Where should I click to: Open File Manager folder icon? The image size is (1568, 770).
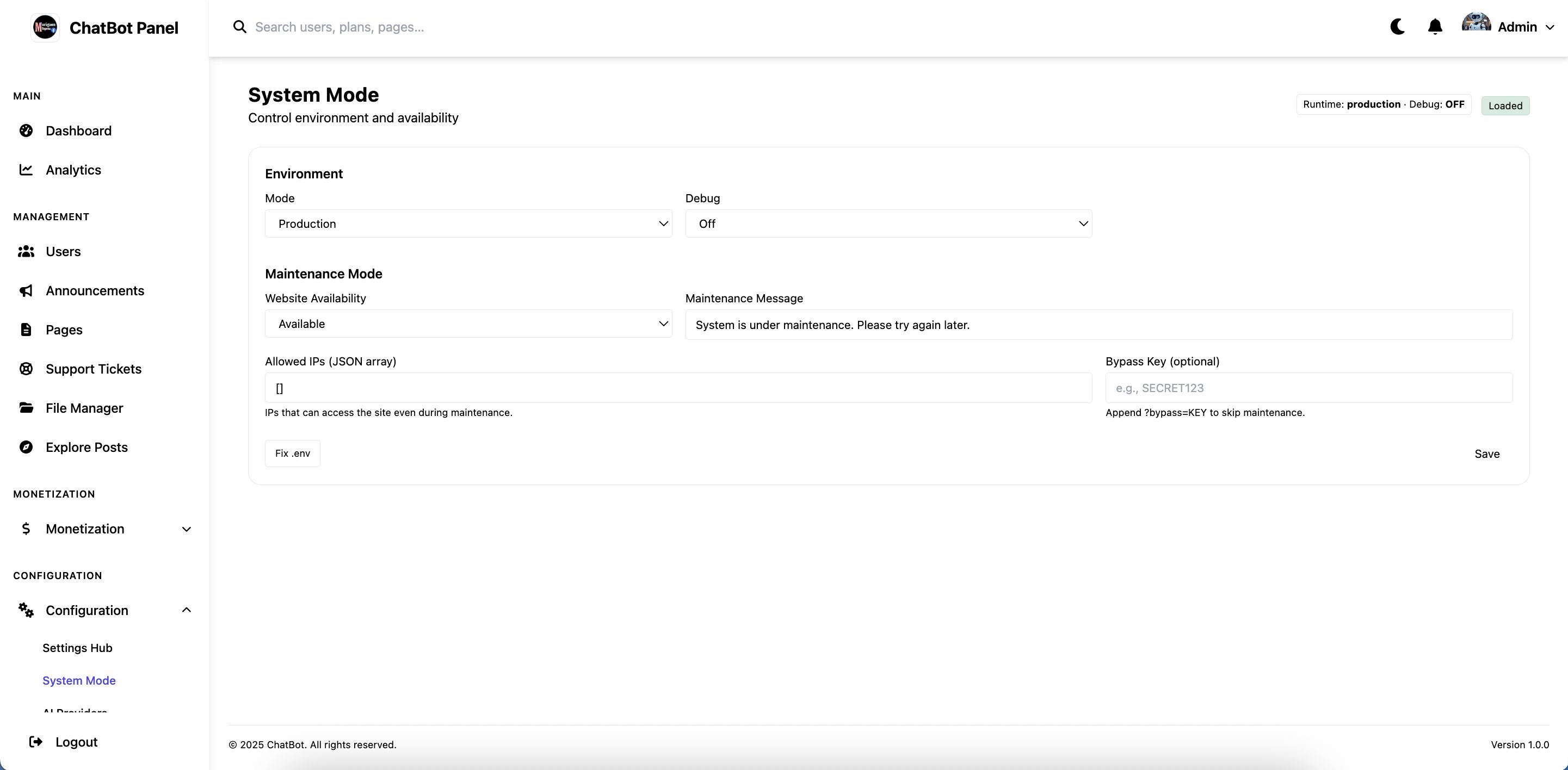[26, 408]
